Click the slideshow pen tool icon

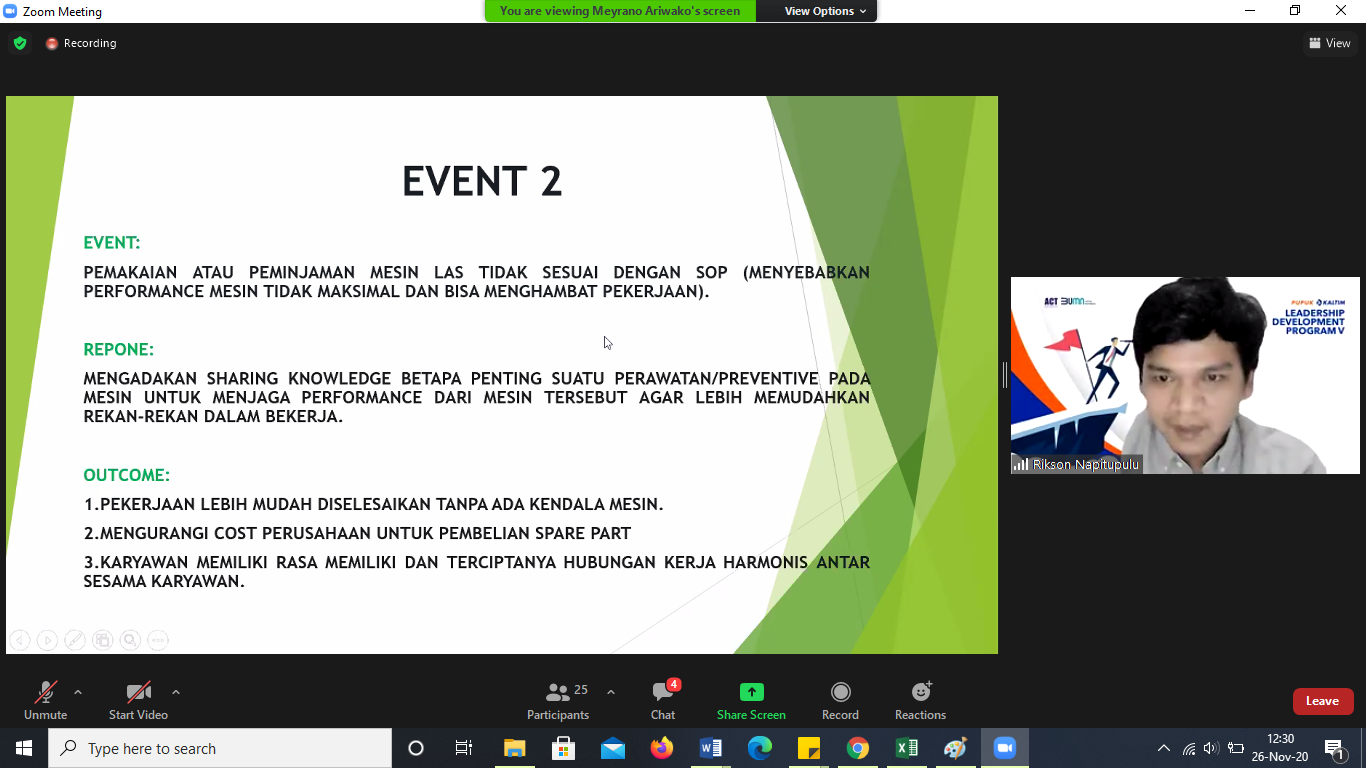coord(75,640)
